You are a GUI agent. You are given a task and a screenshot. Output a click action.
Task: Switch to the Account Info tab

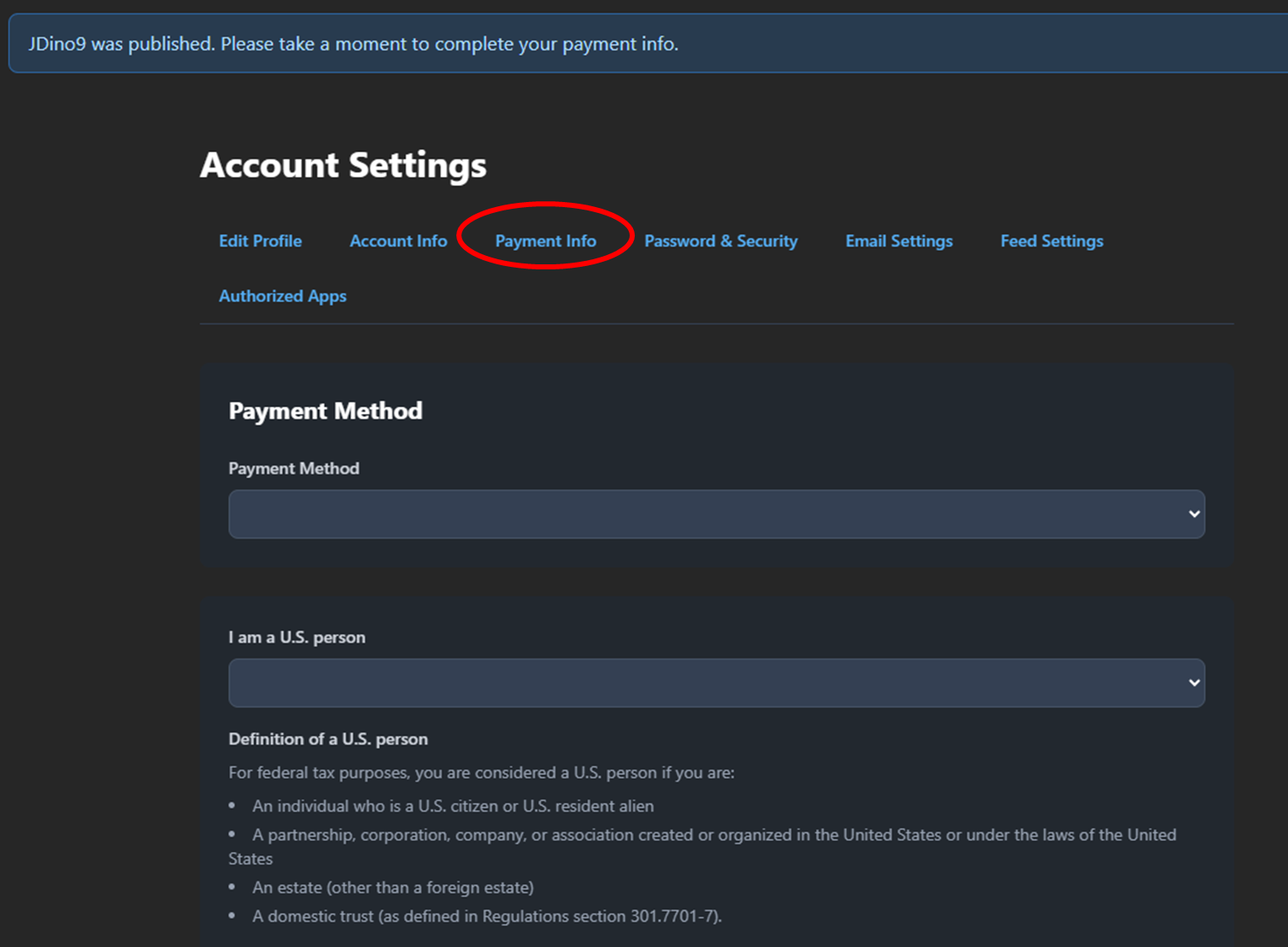coord(398,241)
